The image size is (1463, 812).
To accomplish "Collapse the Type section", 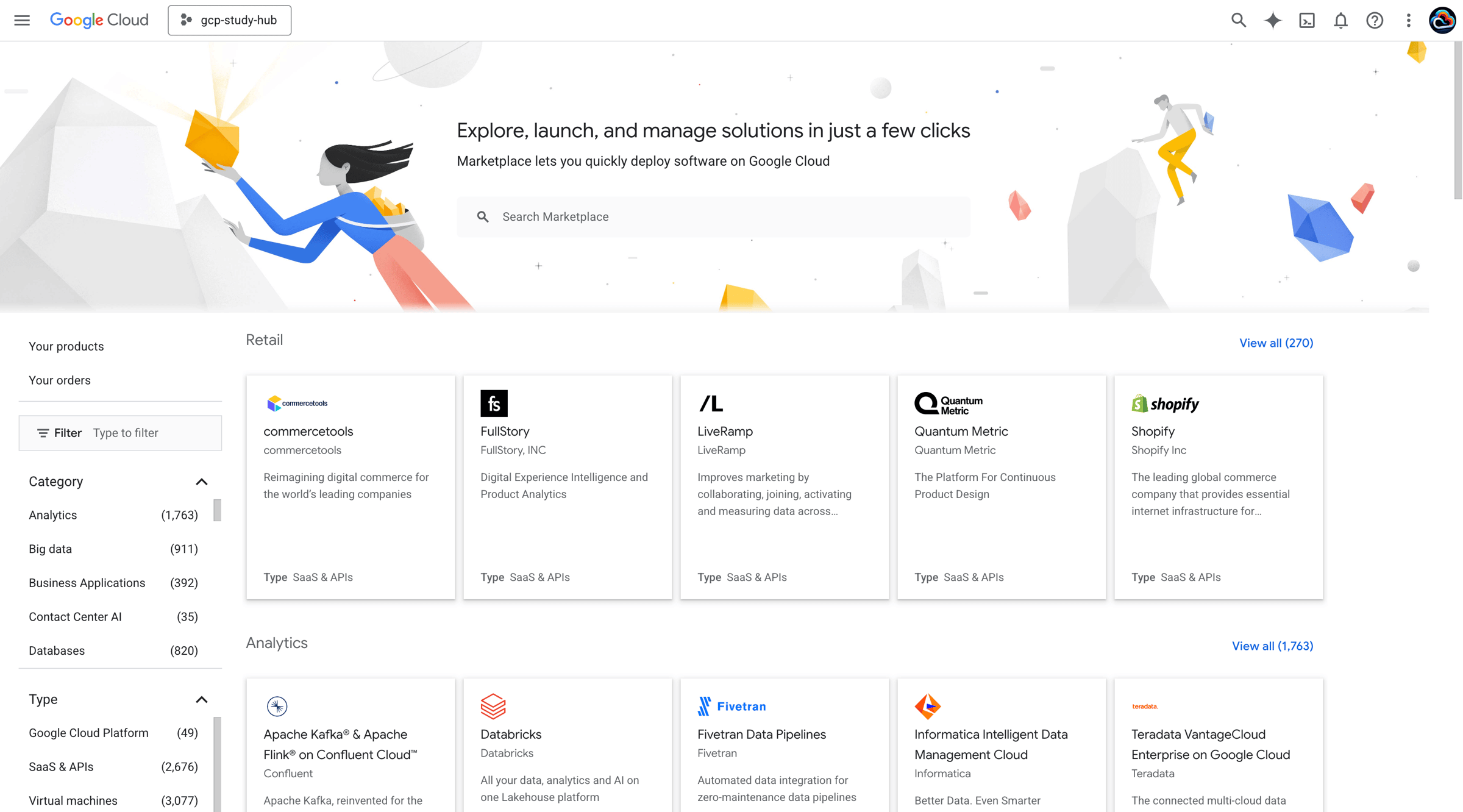I will click(x=202, y=699).
